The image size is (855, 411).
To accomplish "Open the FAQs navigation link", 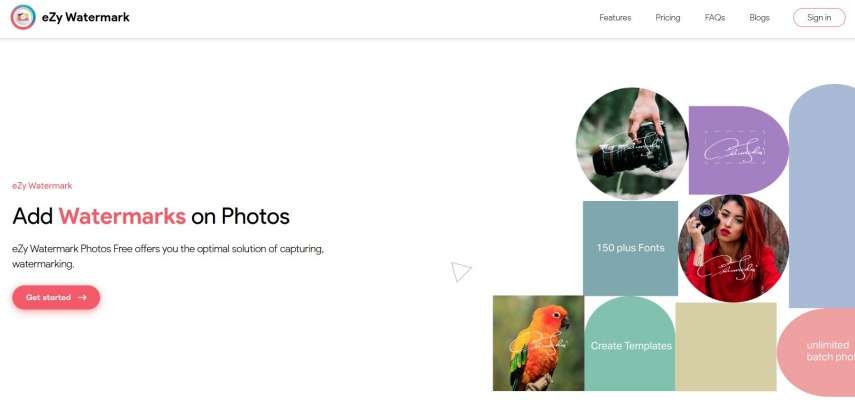I will tap(715, 17).
